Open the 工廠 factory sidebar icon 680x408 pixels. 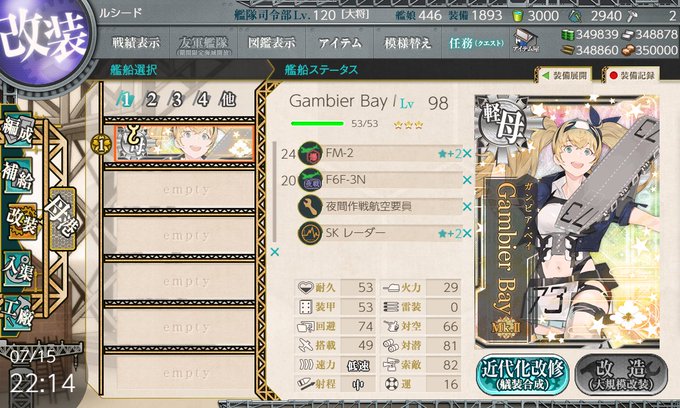(18, 313)
